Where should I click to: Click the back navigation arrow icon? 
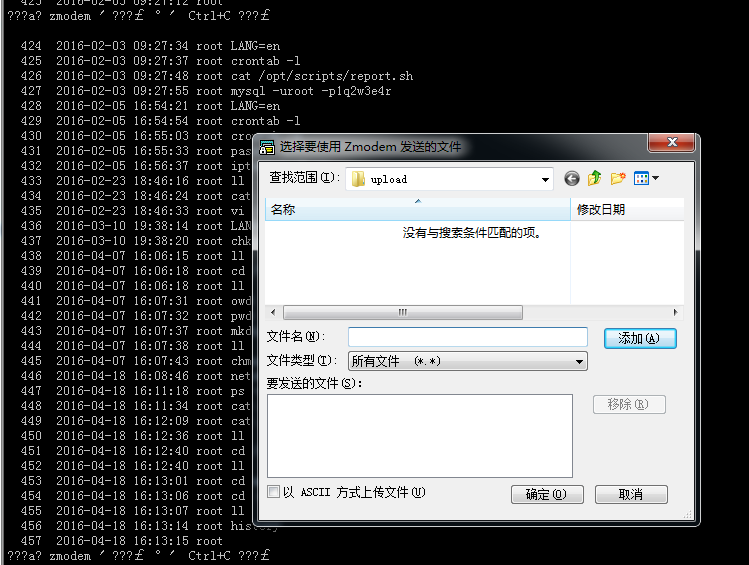pyautogui.click(x=572, y=179)
